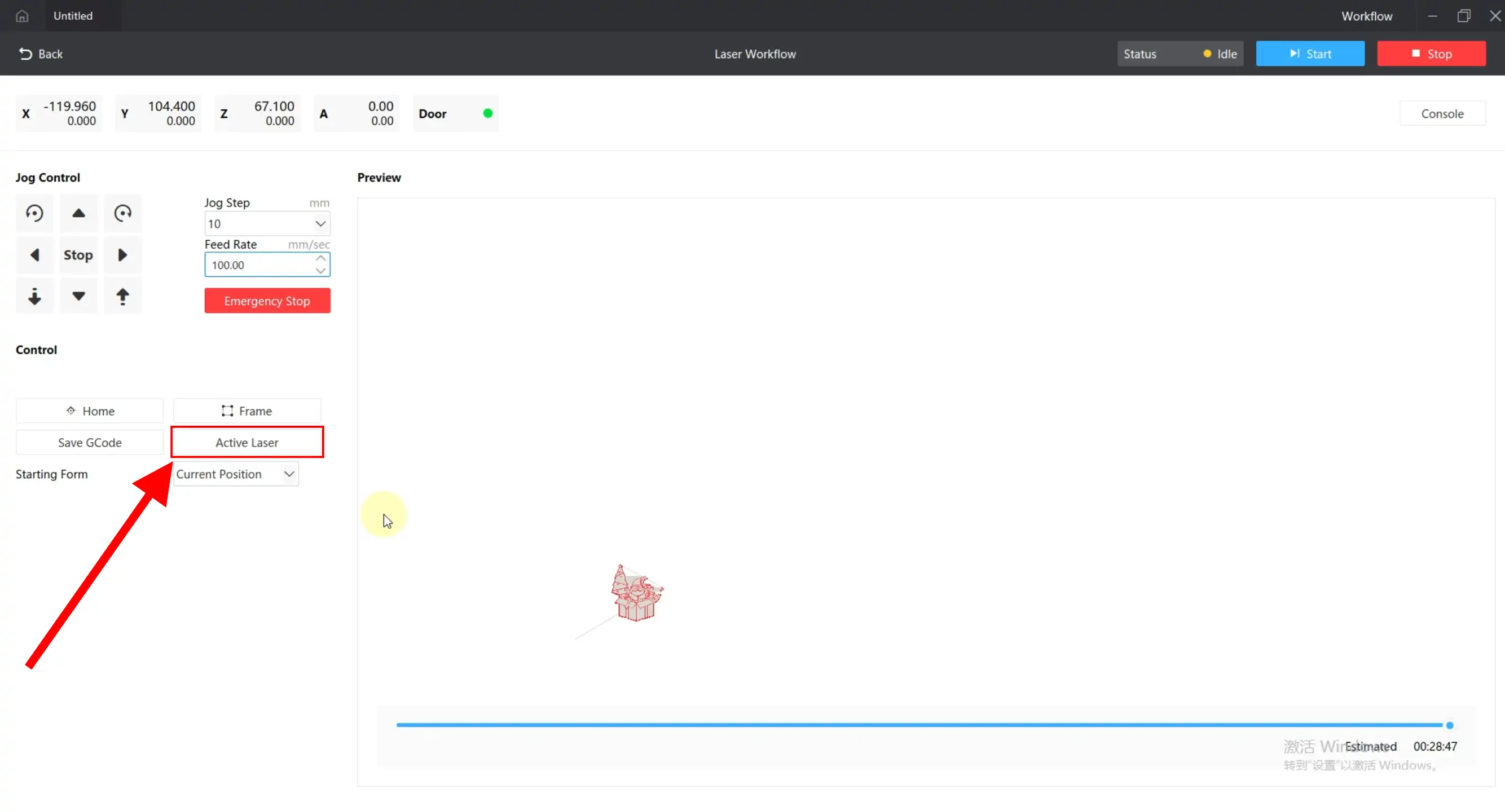This screenshot has height=812, width=1505.
Task: Click the Feed Rate input field
Action: 258,265
